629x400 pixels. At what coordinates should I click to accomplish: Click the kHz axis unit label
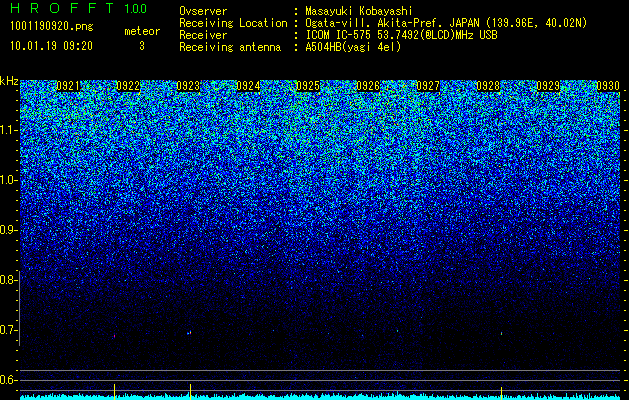pos(9,81)
